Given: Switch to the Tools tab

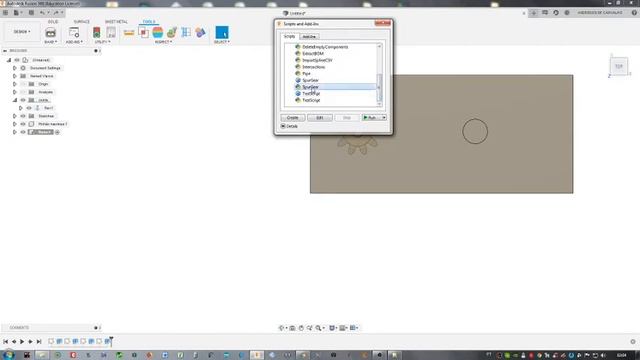Looking at the screenshot, I should point(149,22).
